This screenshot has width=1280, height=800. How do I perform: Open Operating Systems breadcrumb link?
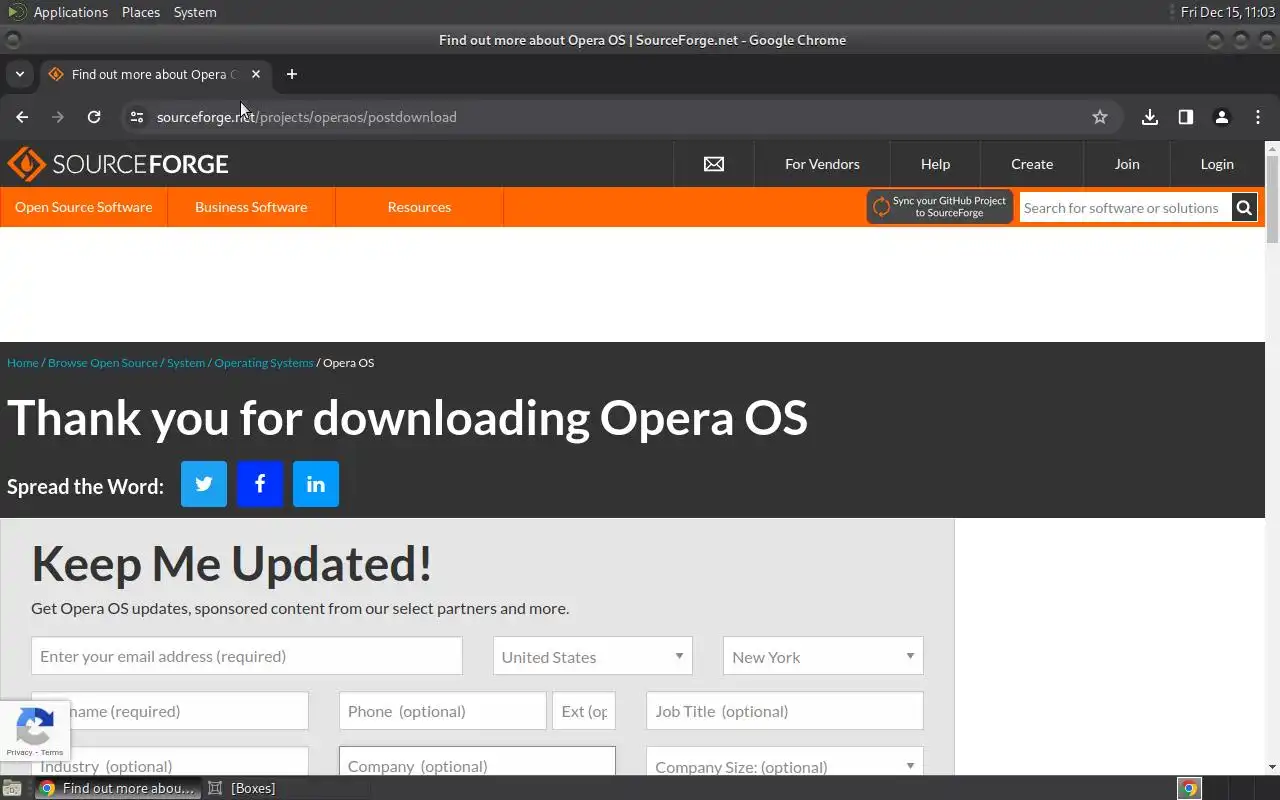click(x=264, y=363)
